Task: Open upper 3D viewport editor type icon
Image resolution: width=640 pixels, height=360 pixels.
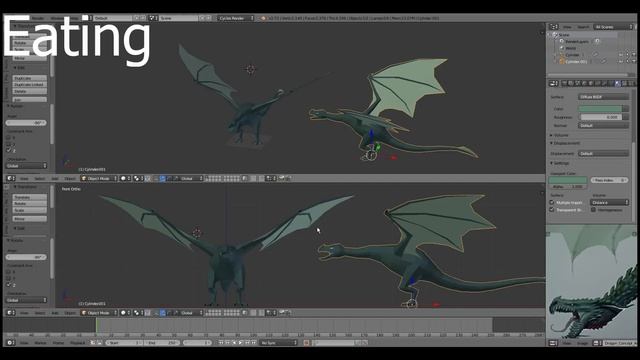Action: tap(11, 178)
